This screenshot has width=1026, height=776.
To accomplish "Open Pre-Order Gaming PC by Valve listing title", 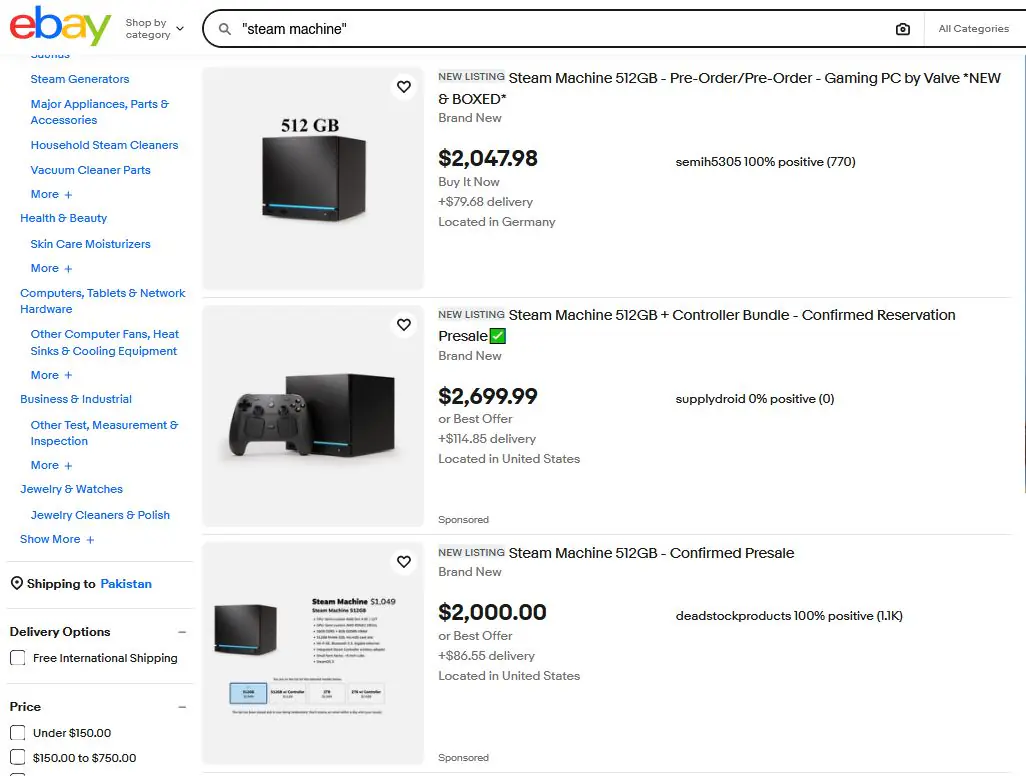I will pyautogui.click(x=720, y=88).
